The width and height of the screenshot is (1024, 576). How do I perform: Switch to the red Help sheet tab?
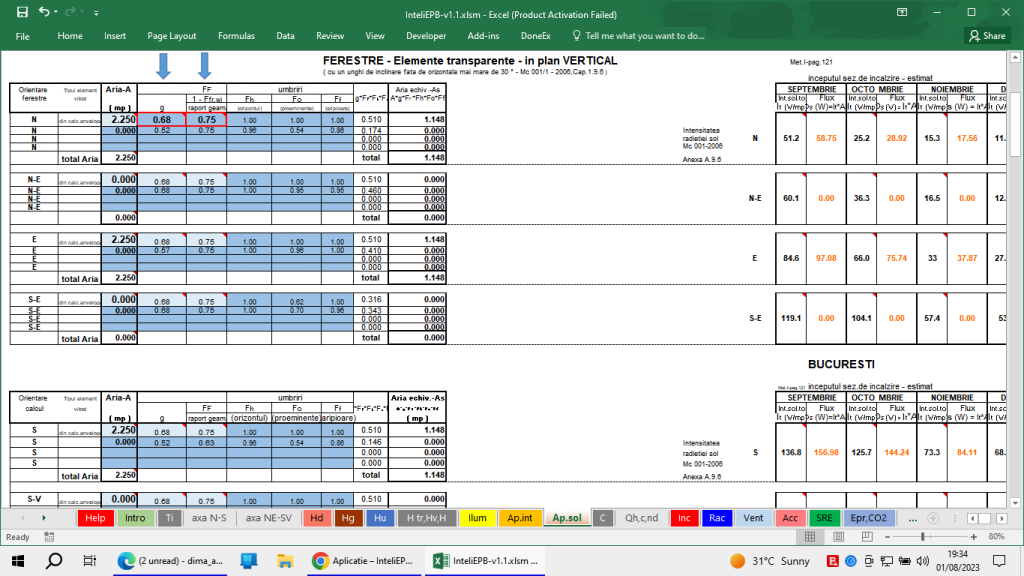click(95, 518)
